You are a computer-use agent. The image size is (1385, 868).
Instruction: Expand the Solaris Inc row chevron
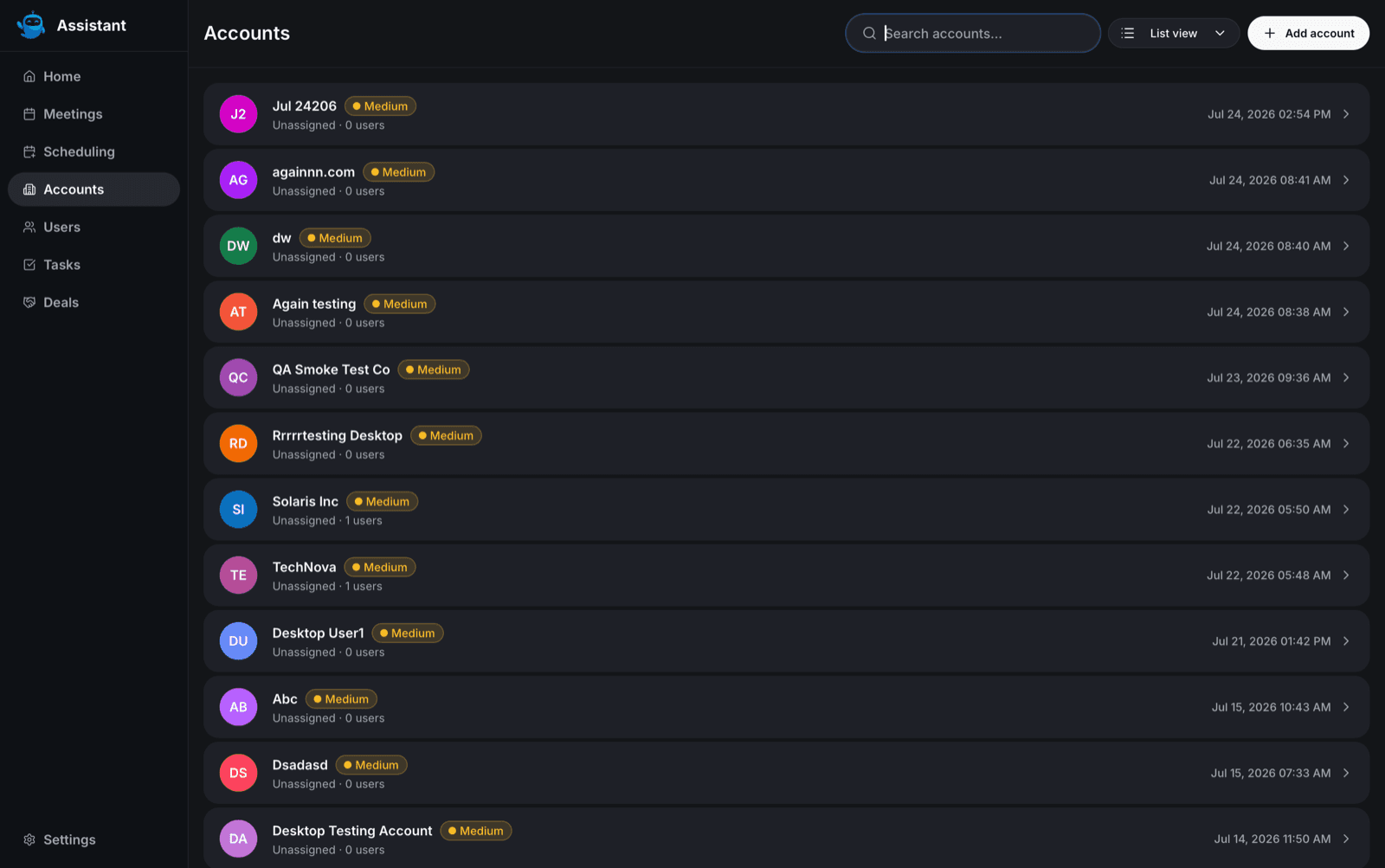(x=1346, y=510)
